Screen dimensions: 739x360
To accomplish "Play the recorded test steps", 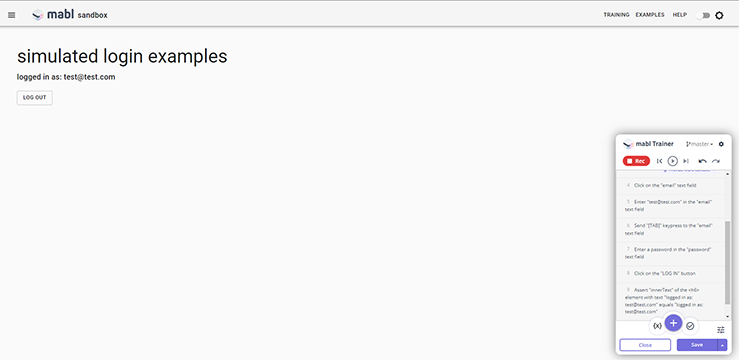I will pos(673,161).
